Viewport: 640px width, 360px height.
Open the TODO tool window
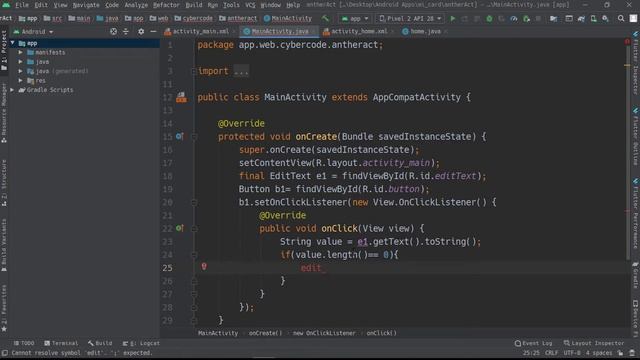click(x=24, y=343)
